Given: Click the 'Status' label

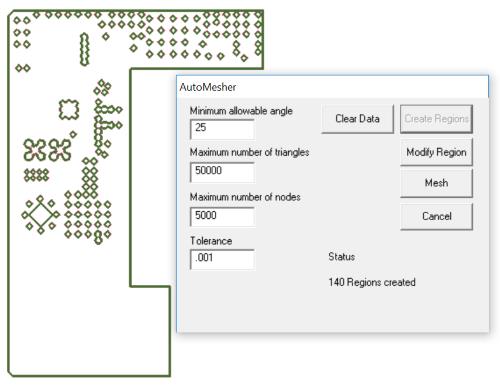Looking at the screenshot, I should 341,257.
